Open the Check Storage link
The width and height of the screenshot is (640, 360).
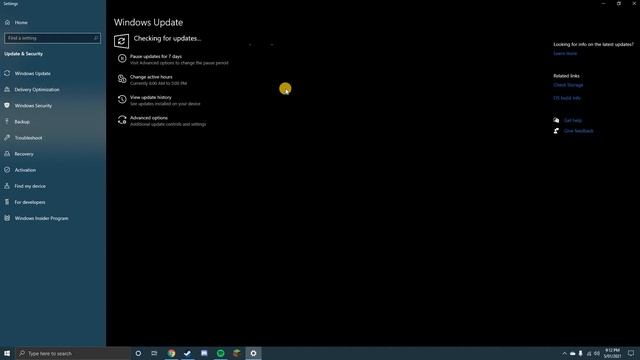point(568,85)
